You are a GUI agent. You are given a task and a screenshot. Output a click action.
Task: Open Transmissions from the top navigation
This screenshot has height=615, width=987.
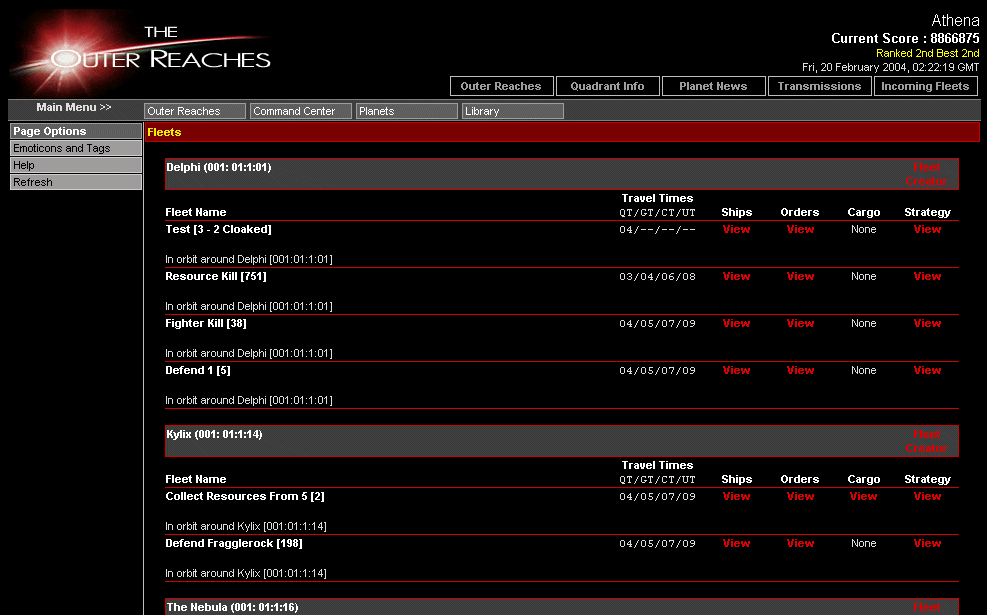pos(819,86)
